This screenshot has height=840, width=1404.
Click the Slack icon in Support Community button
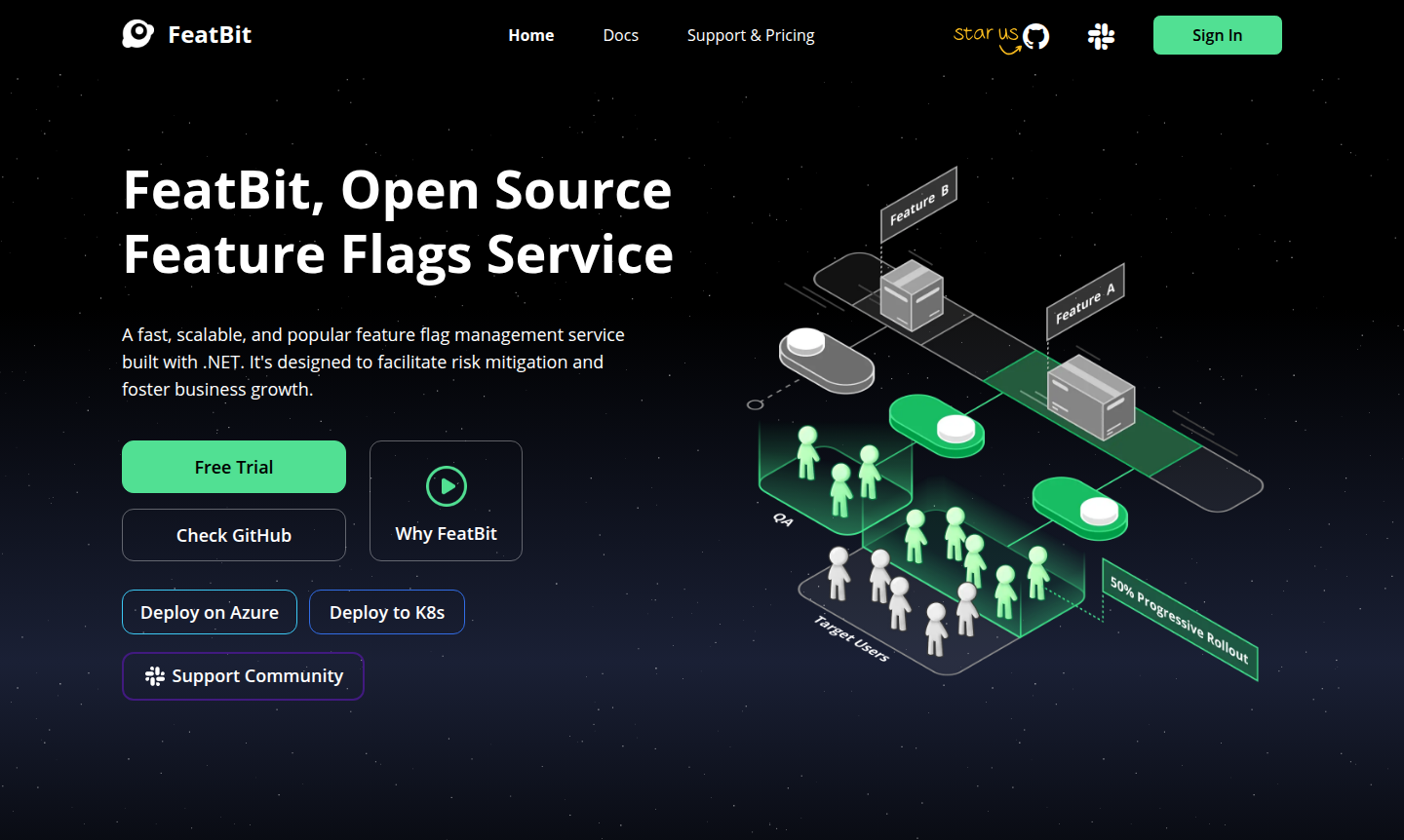[154, 676]
